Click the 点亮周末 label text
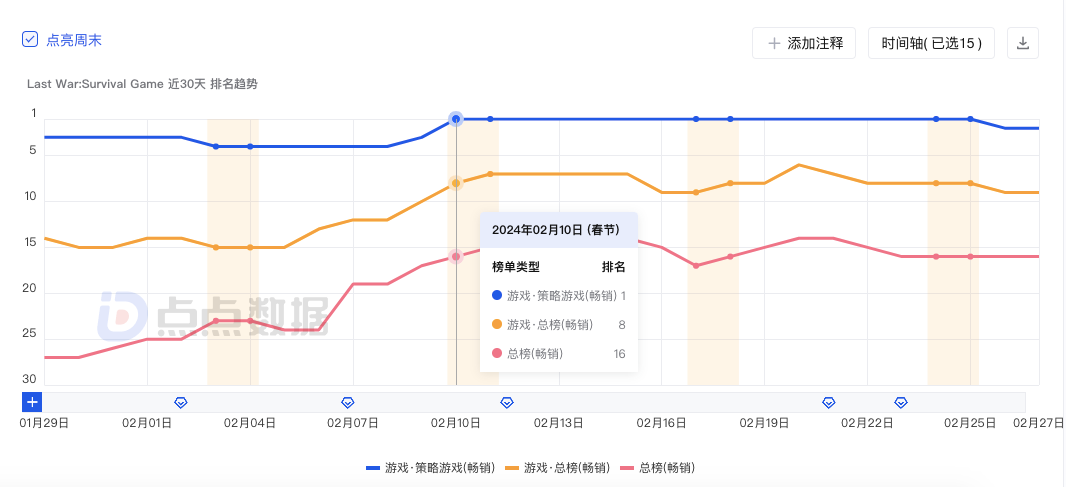 click(x=74, y=40)
